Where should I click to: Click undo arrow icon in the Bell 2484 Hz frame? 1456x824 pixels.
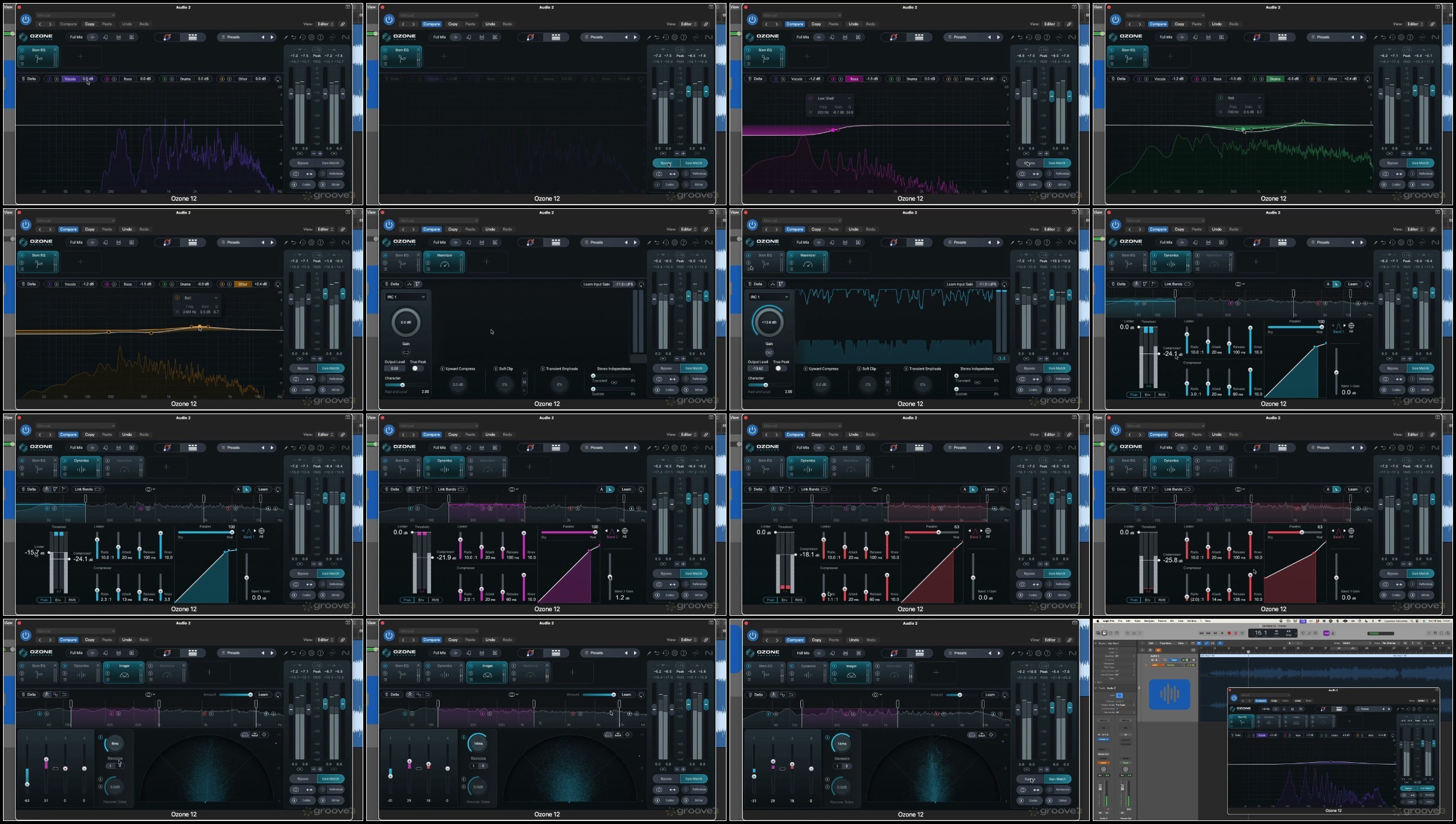click(294, 242)
